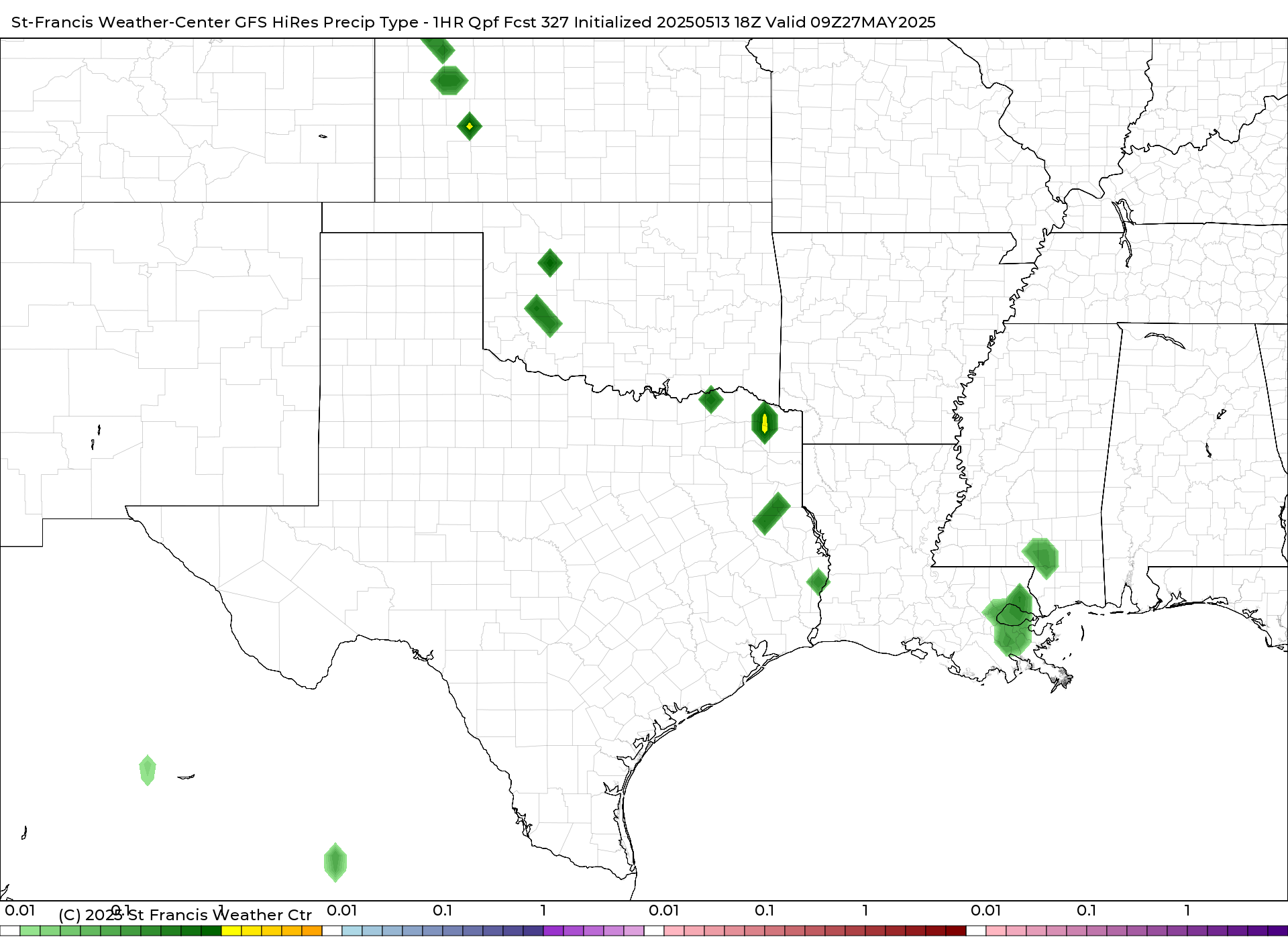Click the small rain cell on the Texas-Louisiana border
Viewport: 1288px width, 939px height.
coord(818,582)
